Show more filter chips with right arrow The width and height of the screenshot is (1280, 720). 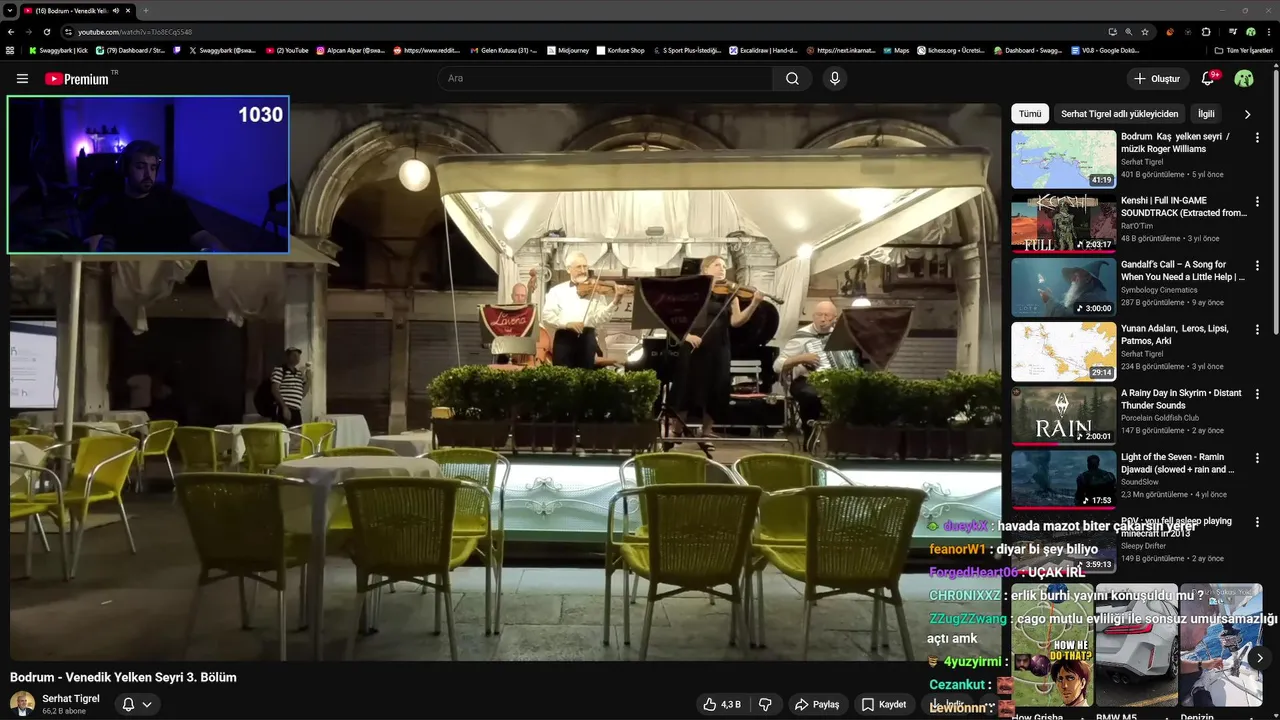coord(1247,114)
